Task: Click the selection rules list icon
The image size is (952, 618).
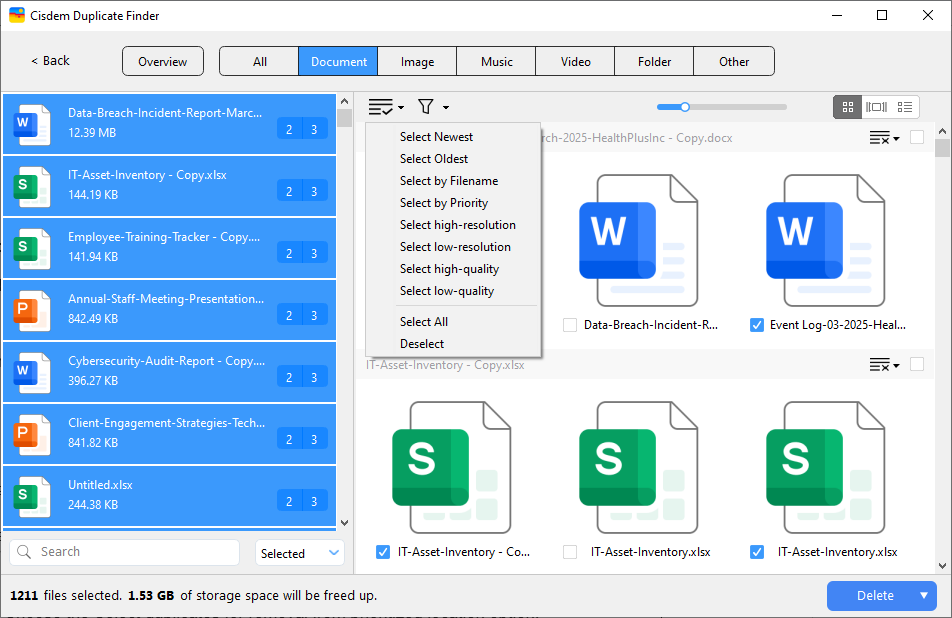Action: [x=381, y=107]
